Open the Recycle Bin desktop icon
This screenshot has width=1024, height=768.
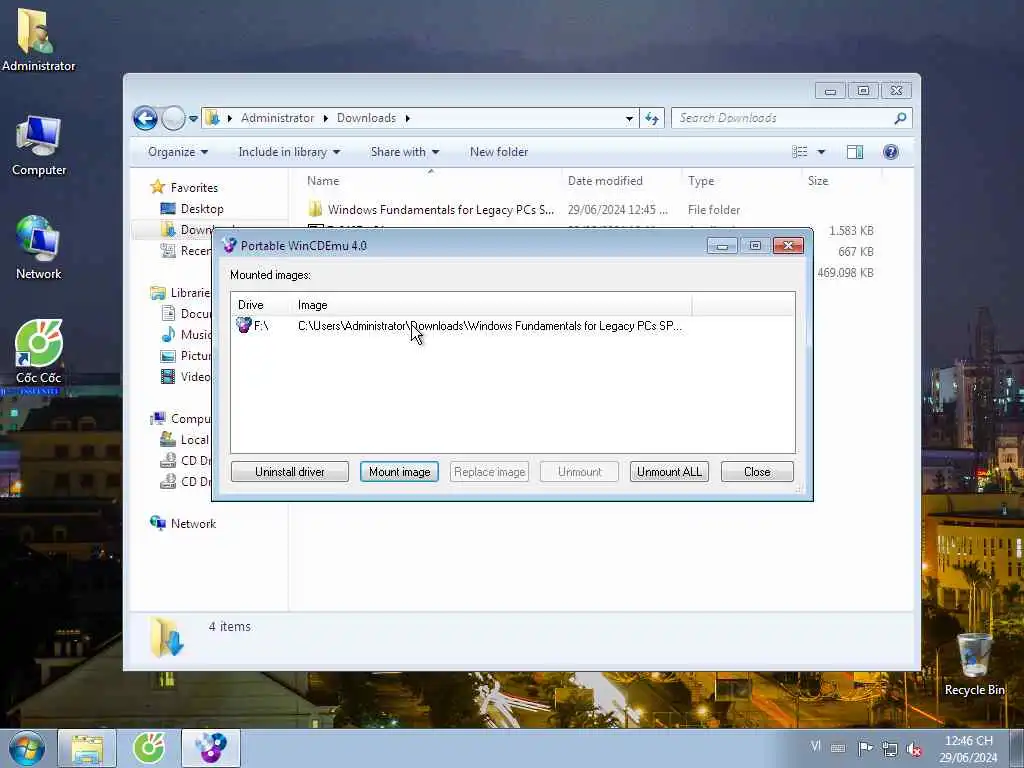974,665
